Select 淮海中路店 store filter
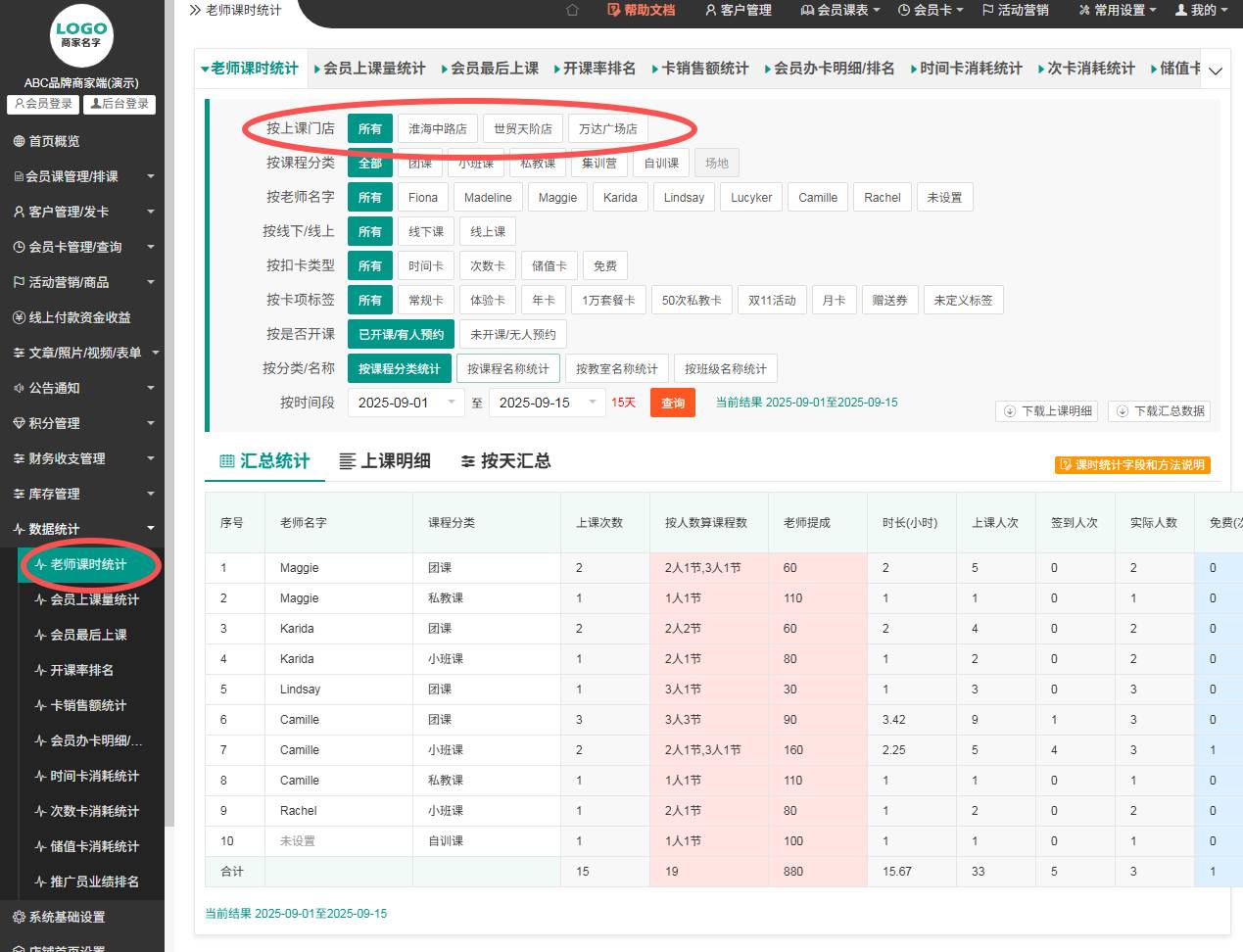The height and width of the screenshot is (952, 1243). (437, 129)
